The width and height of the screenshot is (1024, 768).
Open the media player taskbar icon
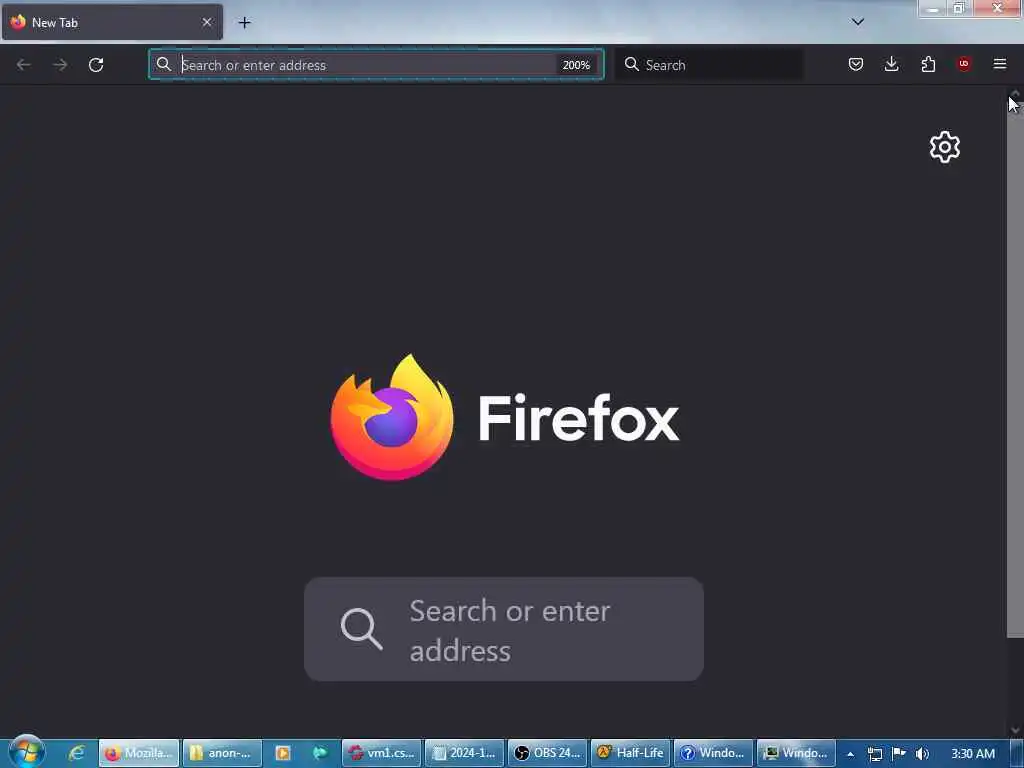click(283, 753)
